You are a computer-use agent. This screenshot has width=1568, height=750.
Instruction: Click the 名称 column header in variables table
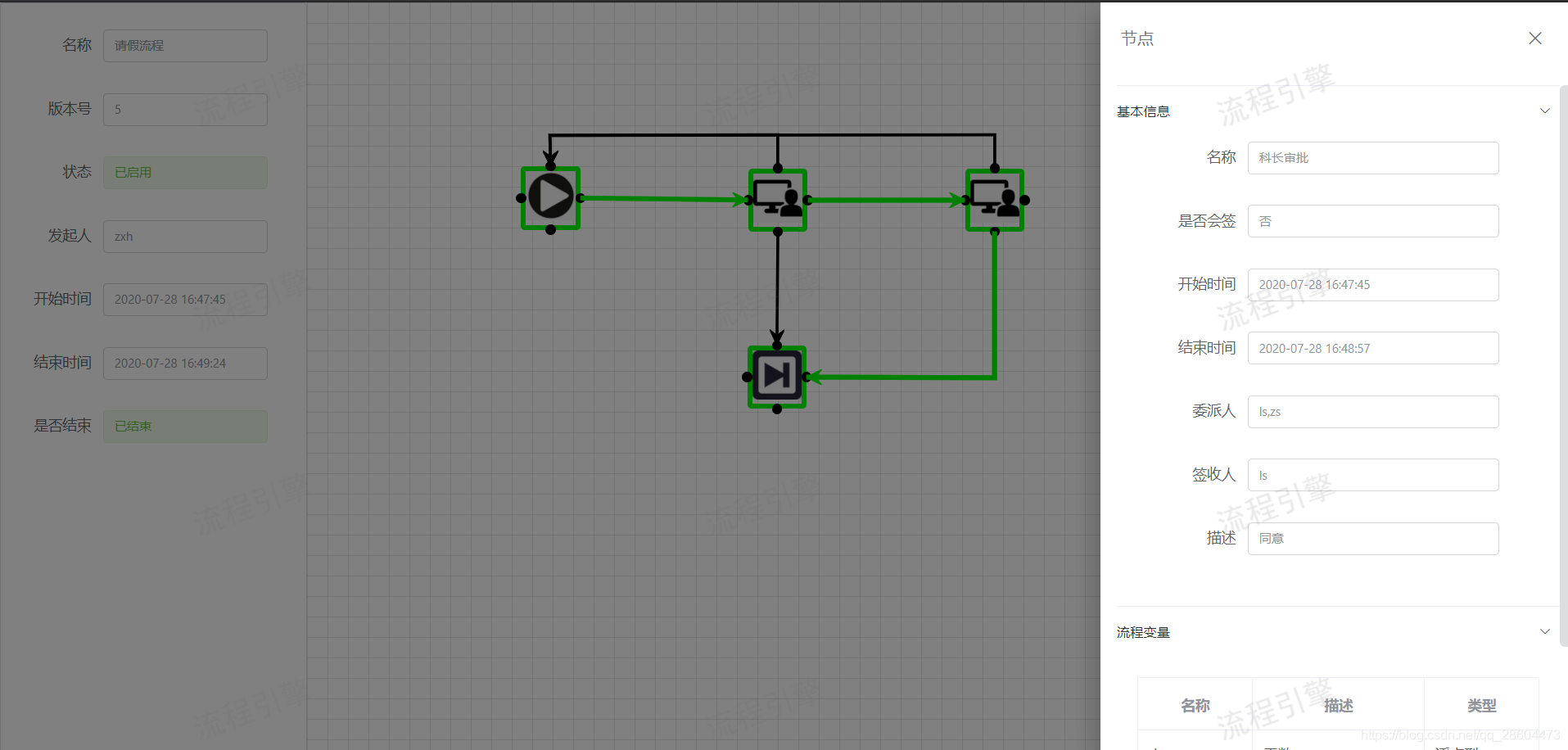1195,705
